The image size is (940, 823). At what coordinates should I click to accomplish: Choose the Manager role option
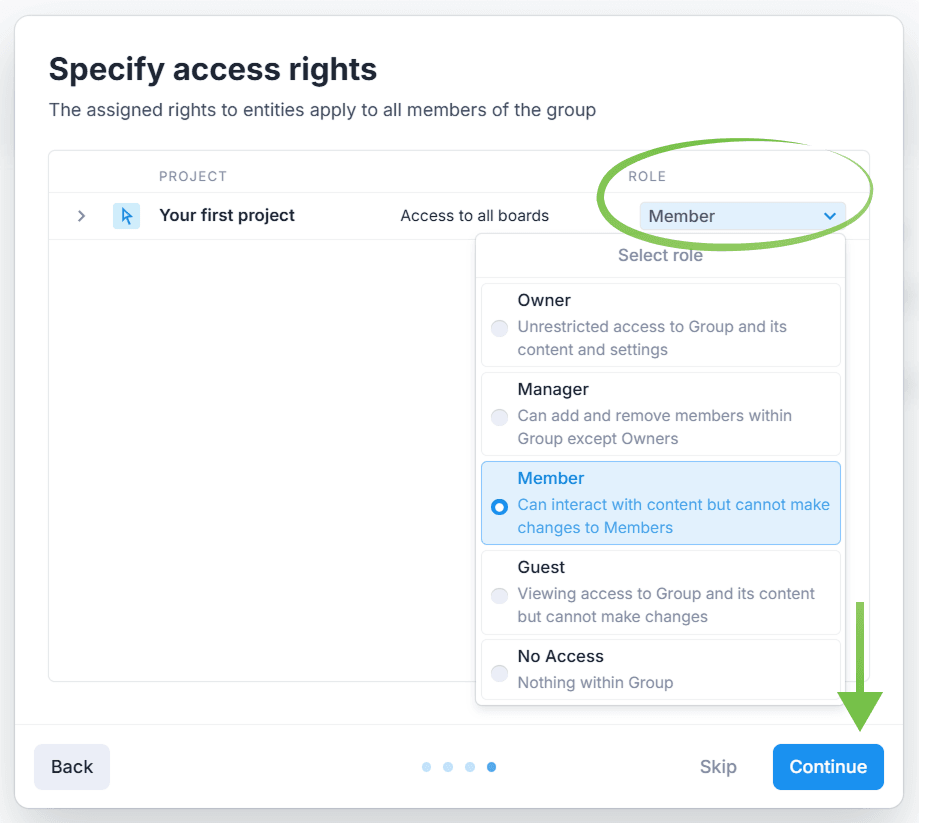click(660, 414)
